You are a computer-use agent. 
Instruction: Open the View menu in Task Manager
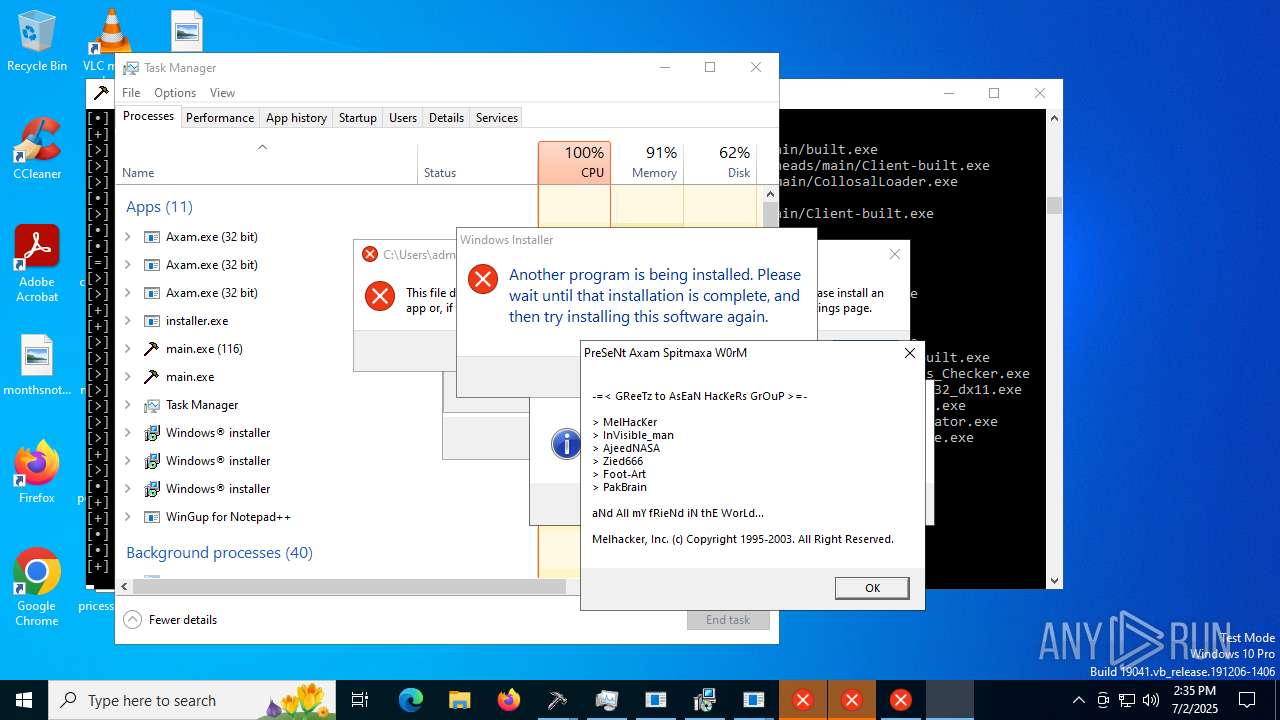222,93
